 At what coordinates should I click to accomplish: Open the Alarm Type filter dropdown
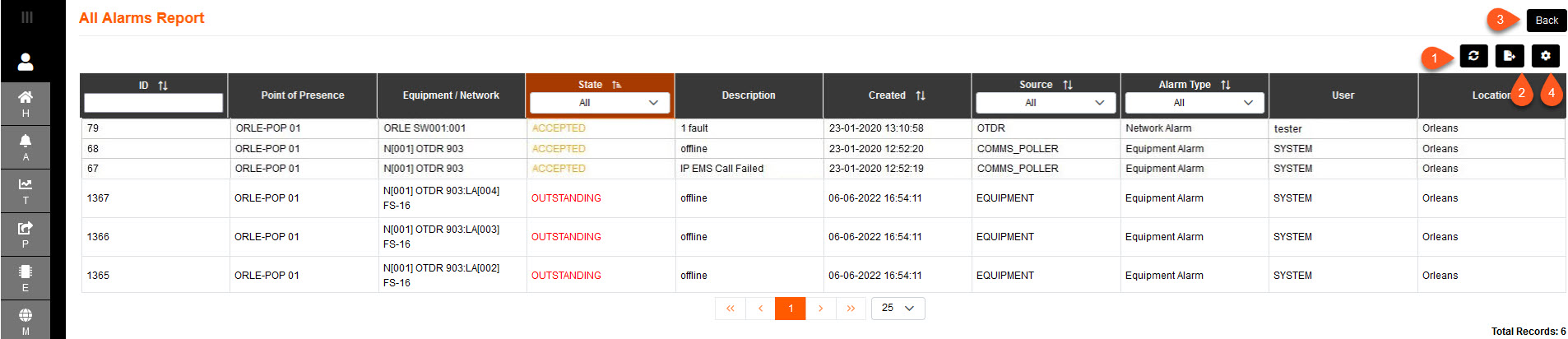coord(1195,103)
